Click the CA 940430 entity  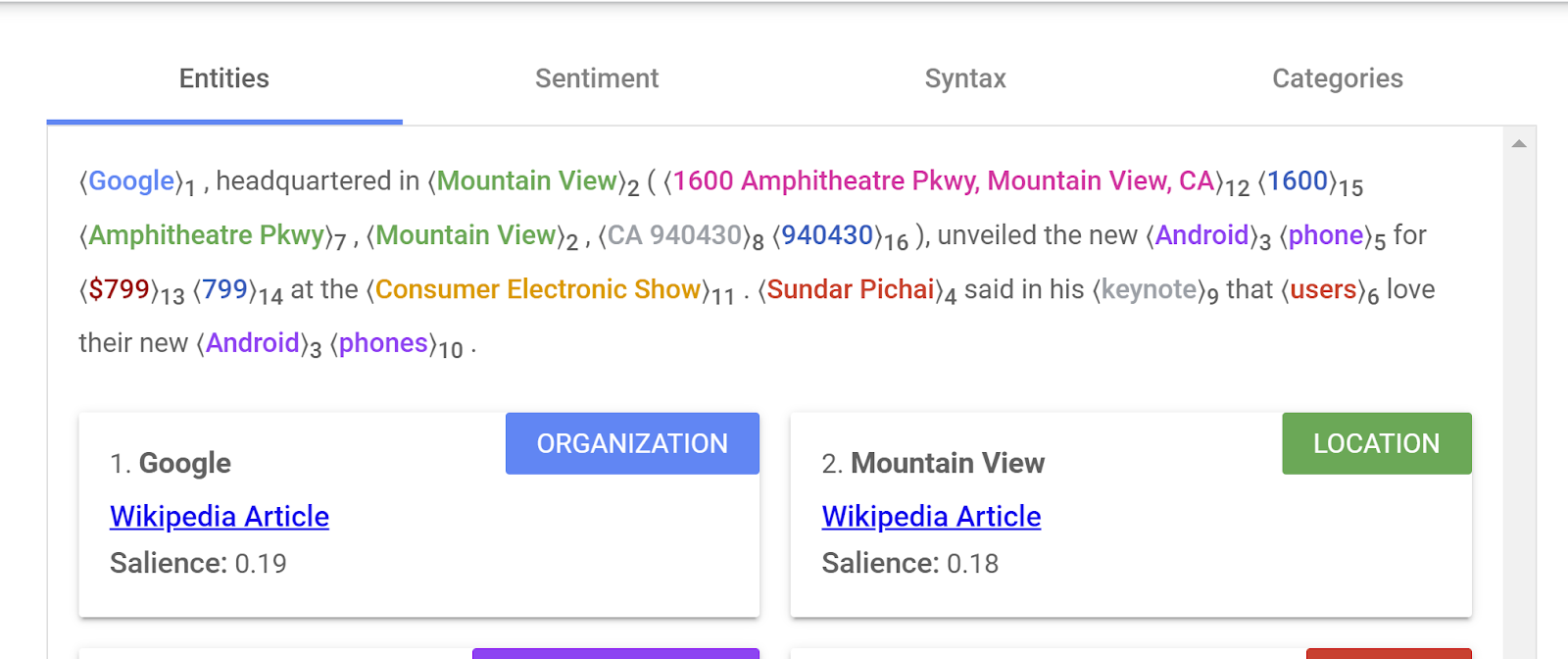(x=674, y=235)
